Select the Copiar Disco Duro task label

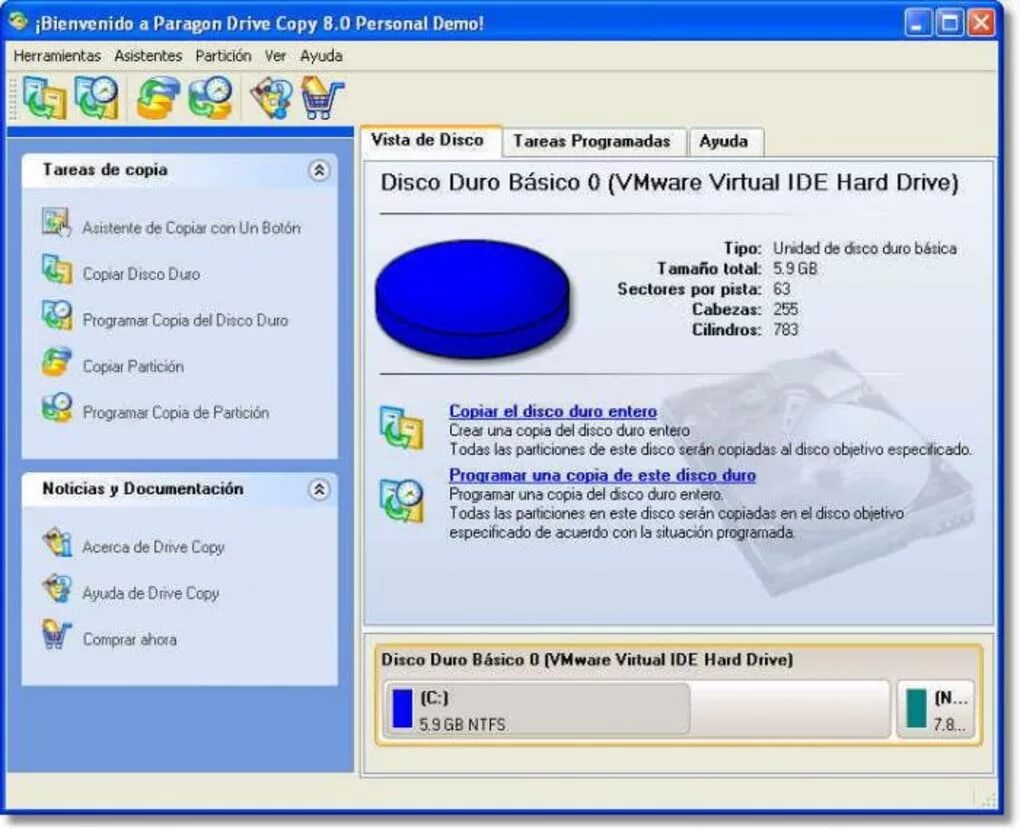(141, 274)
